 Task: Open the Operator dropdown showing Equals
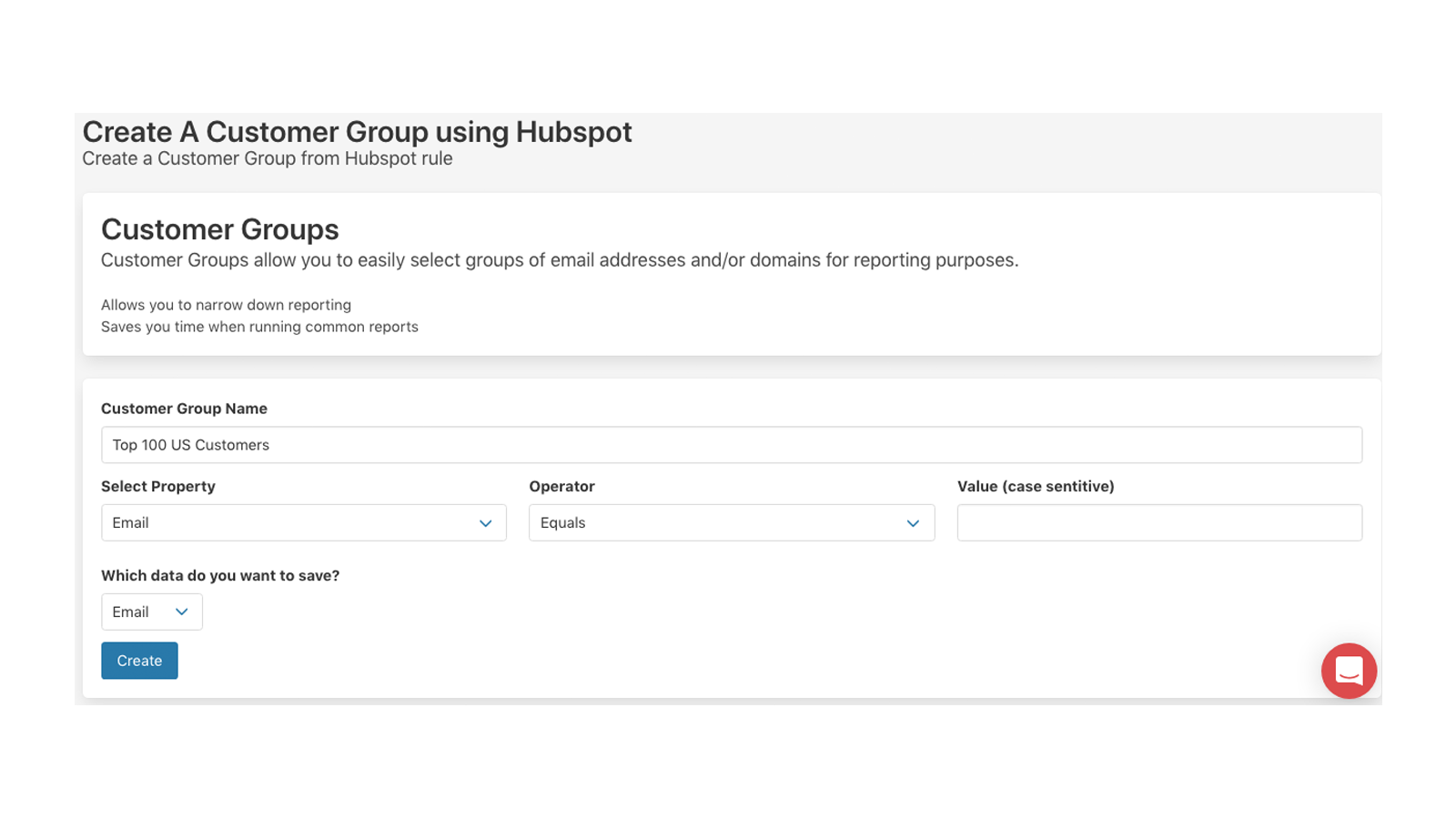731,523
